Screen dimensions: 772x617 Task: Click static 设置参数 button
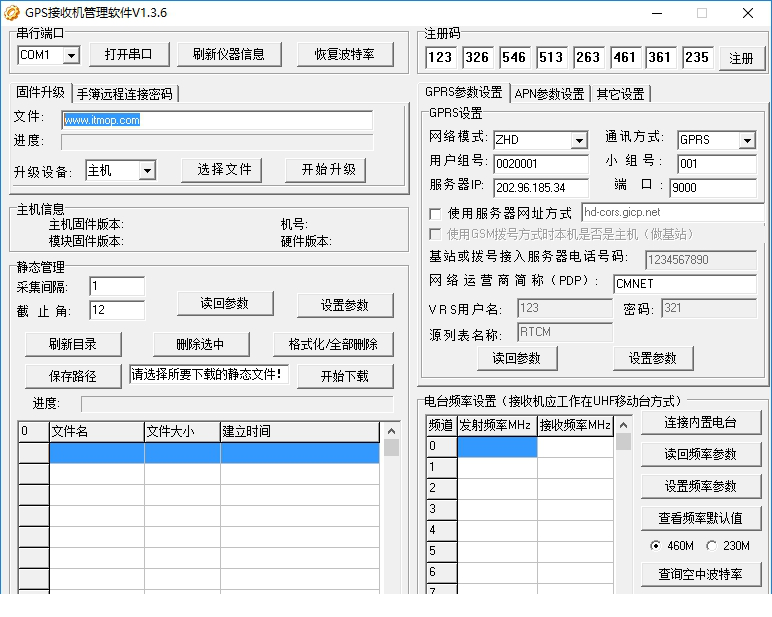tap(345, 305)
